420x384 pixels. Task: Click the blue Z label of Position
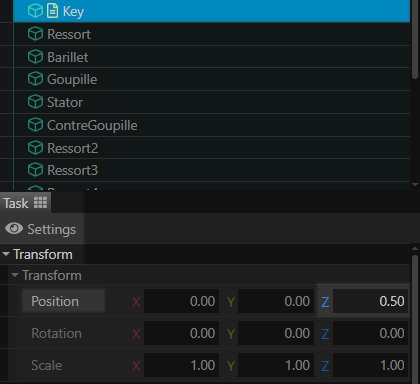(325, 302)
